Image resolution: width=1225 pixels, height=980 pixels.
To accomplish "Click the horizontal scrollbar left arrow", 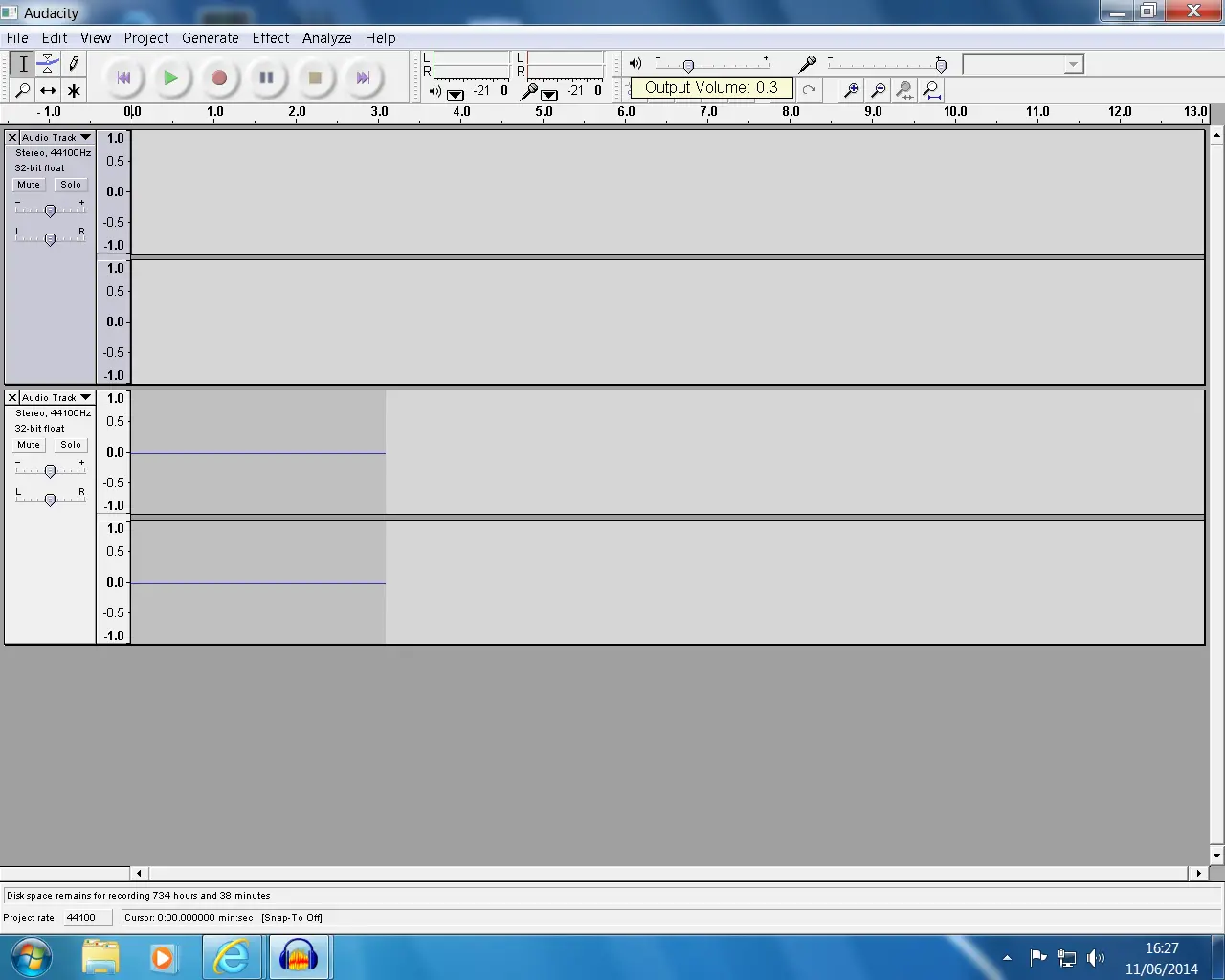I will [140, 873].
